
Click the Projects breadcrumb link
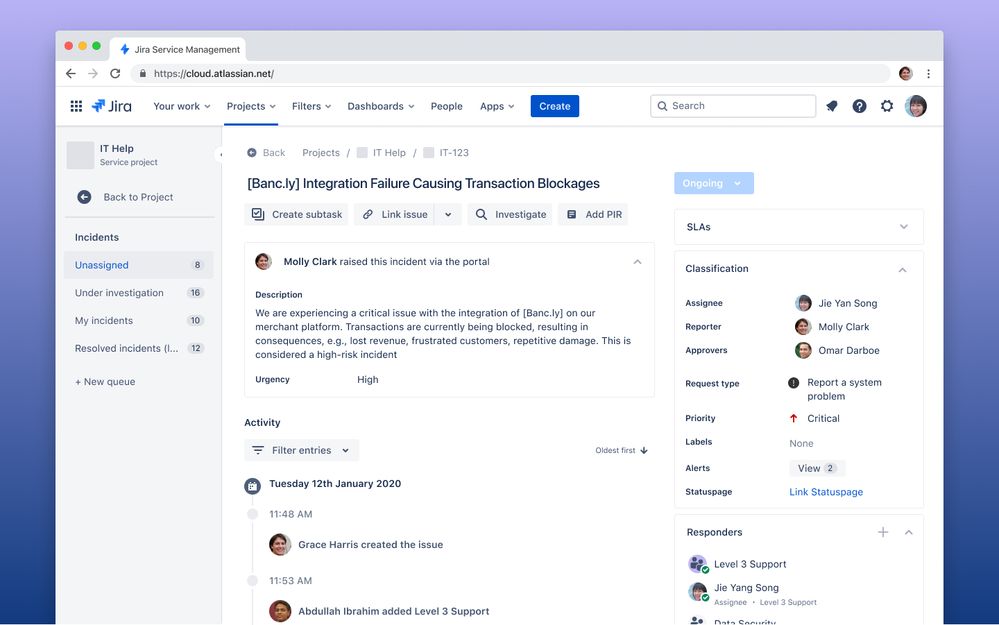[x=320, y=153]
